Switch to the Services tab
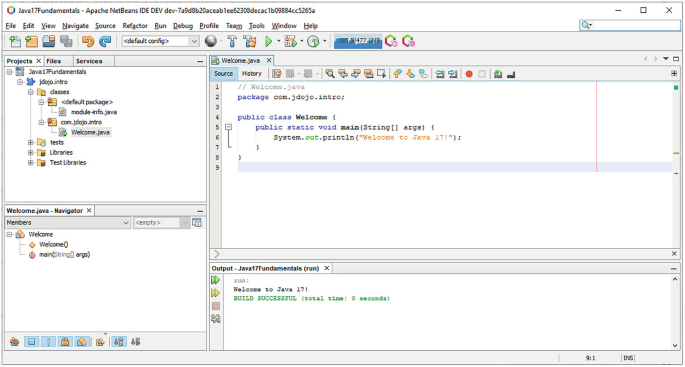The width and height of the screenshot is (685, 367). click(89, 61)
